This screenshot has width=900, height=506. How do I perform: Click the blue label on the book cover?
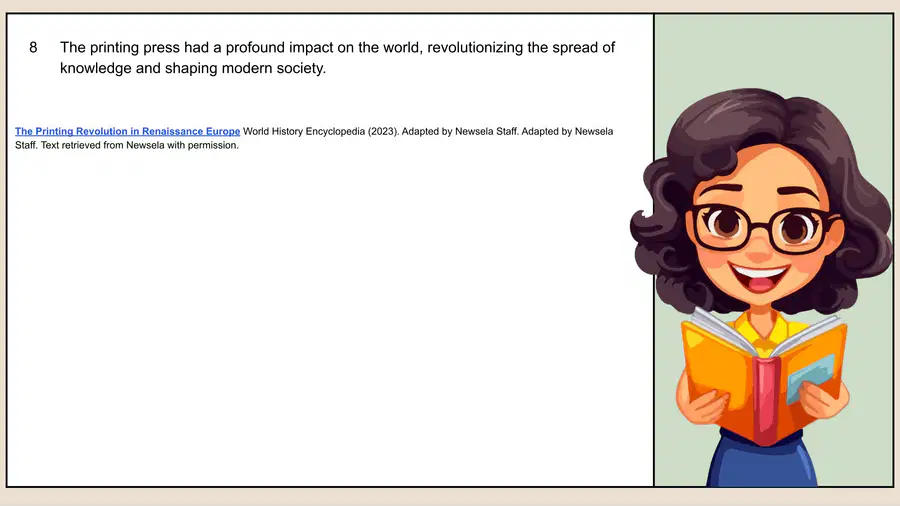(810, 377)
